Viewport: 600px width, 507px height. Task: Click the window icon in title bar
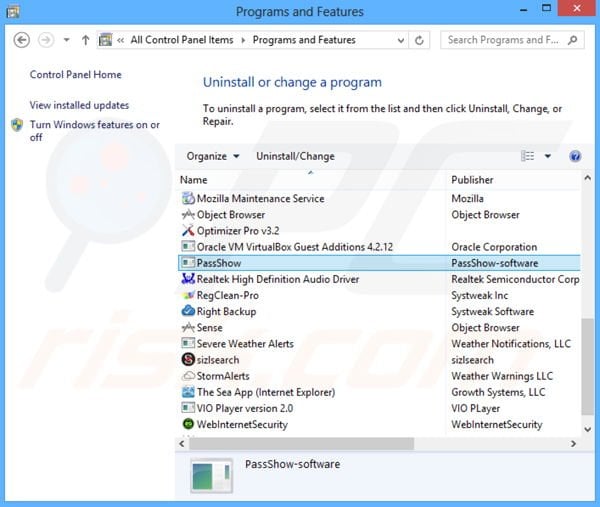(13, 11)
